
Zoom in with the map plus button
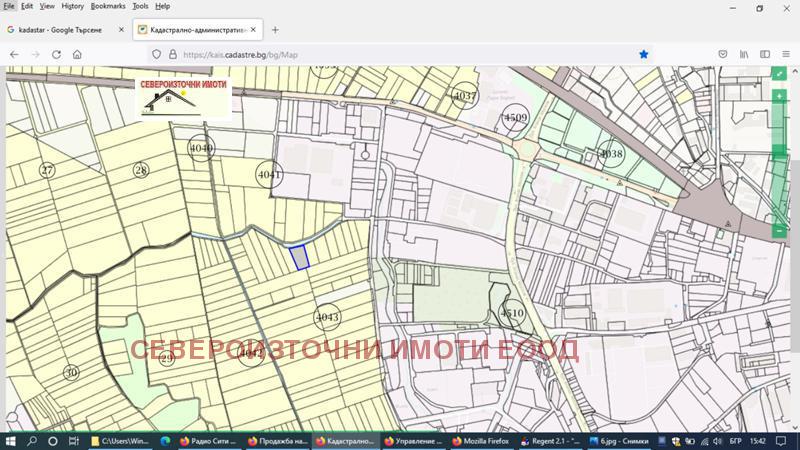click(779, 96)
